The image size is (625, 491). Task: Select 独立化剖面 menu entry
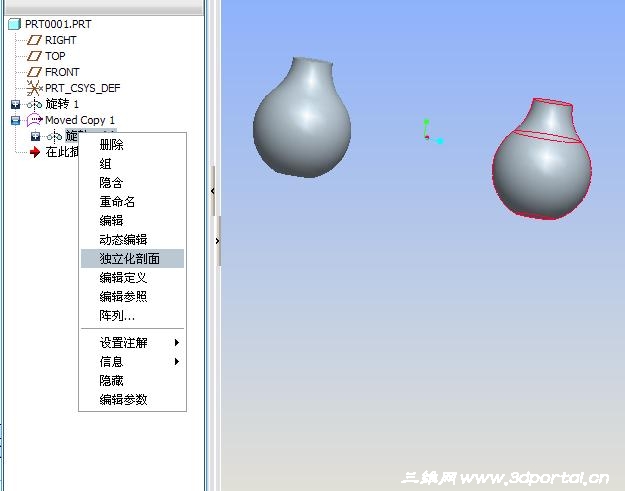click(132, 259)
